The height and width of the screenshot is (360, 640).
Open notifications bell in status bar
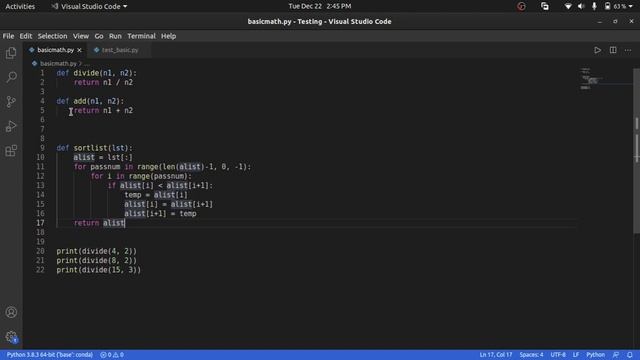click(630, 355)
